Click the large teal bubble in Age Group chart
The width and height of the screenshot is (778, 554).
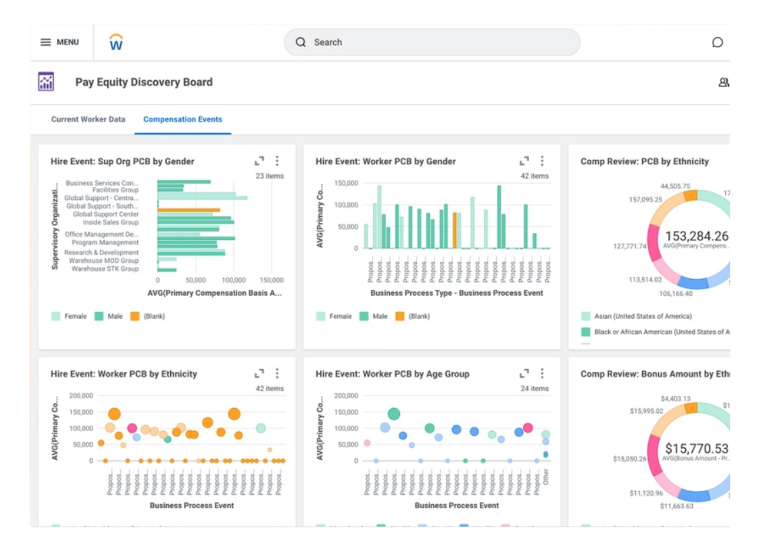pos(393,413)
